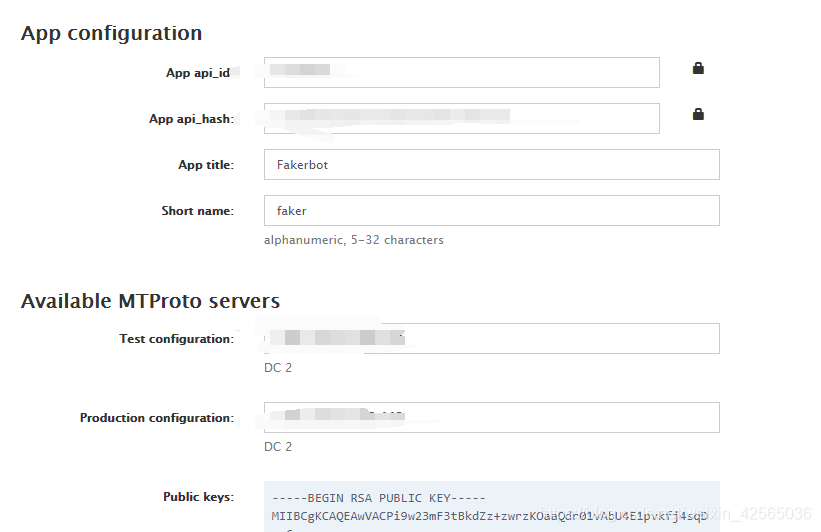
Task: Focus the App api_id input field
Action: (x=461, y=72)
